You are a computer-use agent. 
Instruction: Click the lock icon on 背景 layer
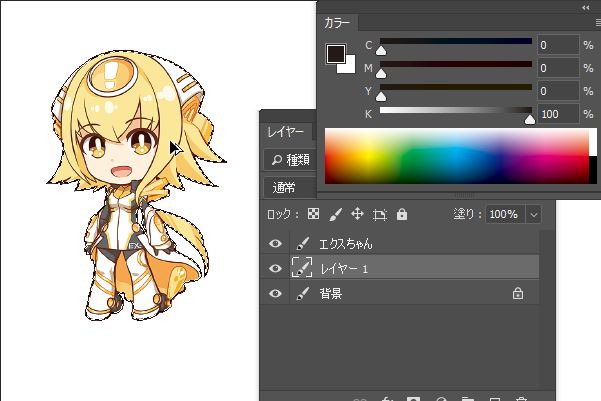click(x=518, y=293)
